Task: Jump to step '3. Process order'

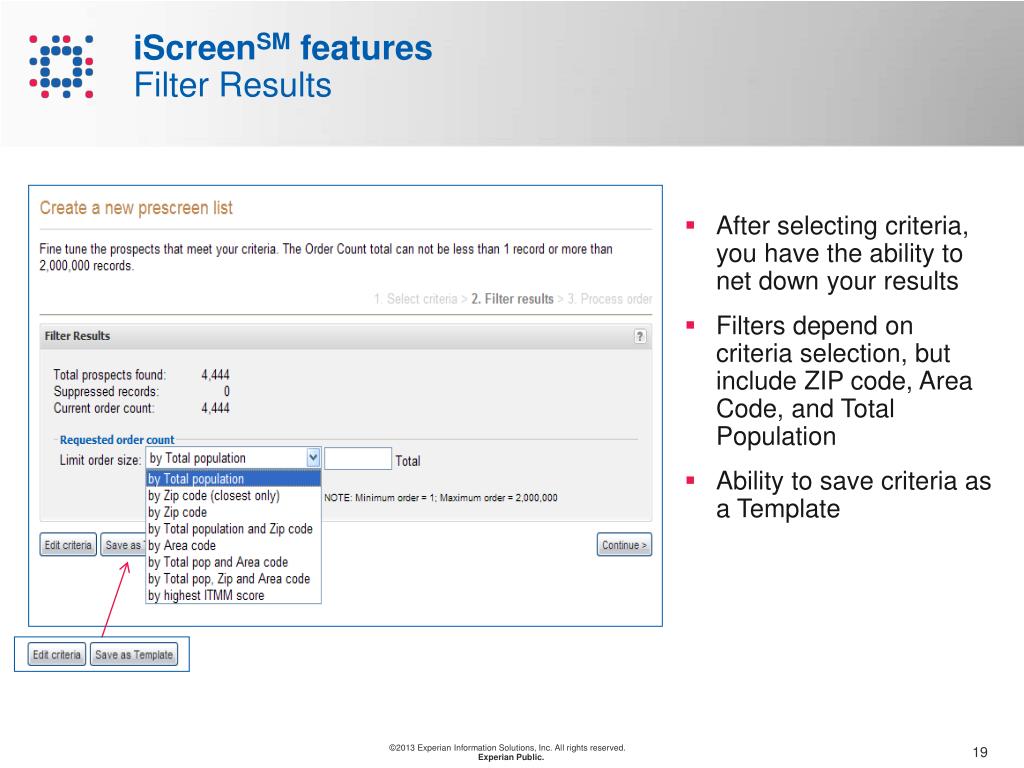Action: 609,299
